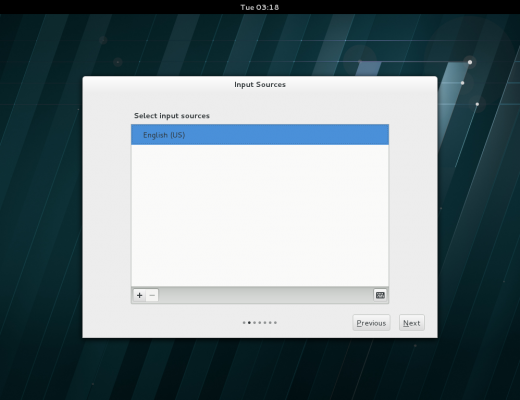Remove selected input source with minus button
520x400 pixels.
click(x=152, y=295)
